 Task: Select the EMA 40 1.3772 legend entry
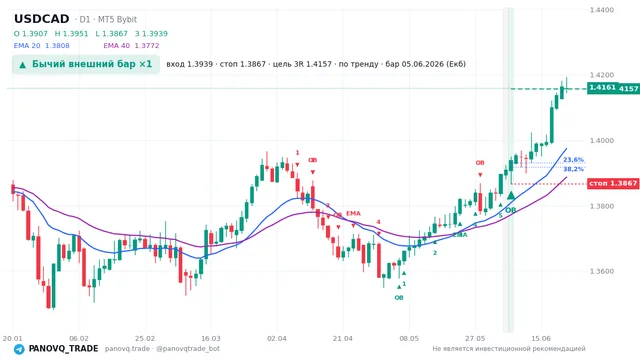pos(131,46)
